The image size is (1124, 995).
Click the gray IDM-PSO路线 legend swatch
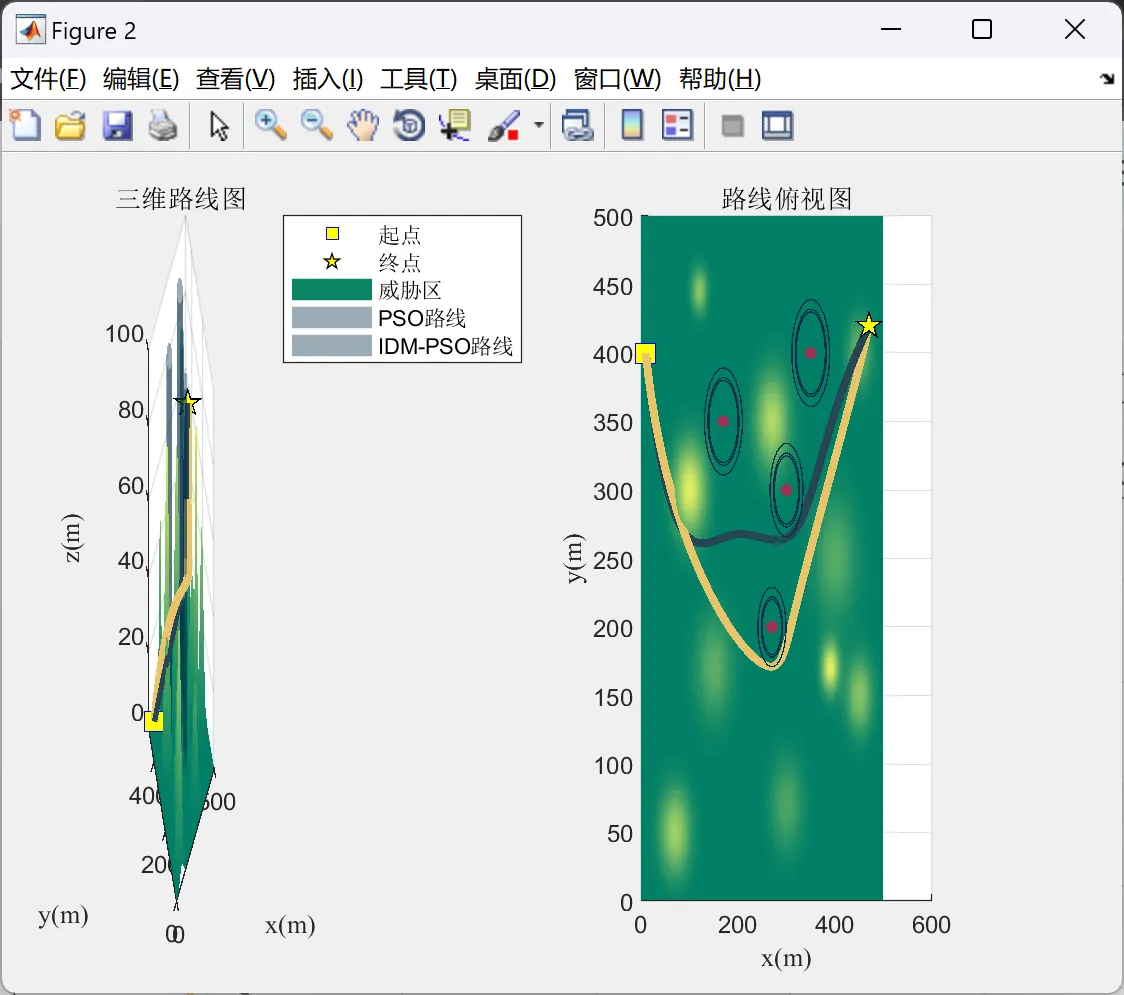click(x=332, y=346)
